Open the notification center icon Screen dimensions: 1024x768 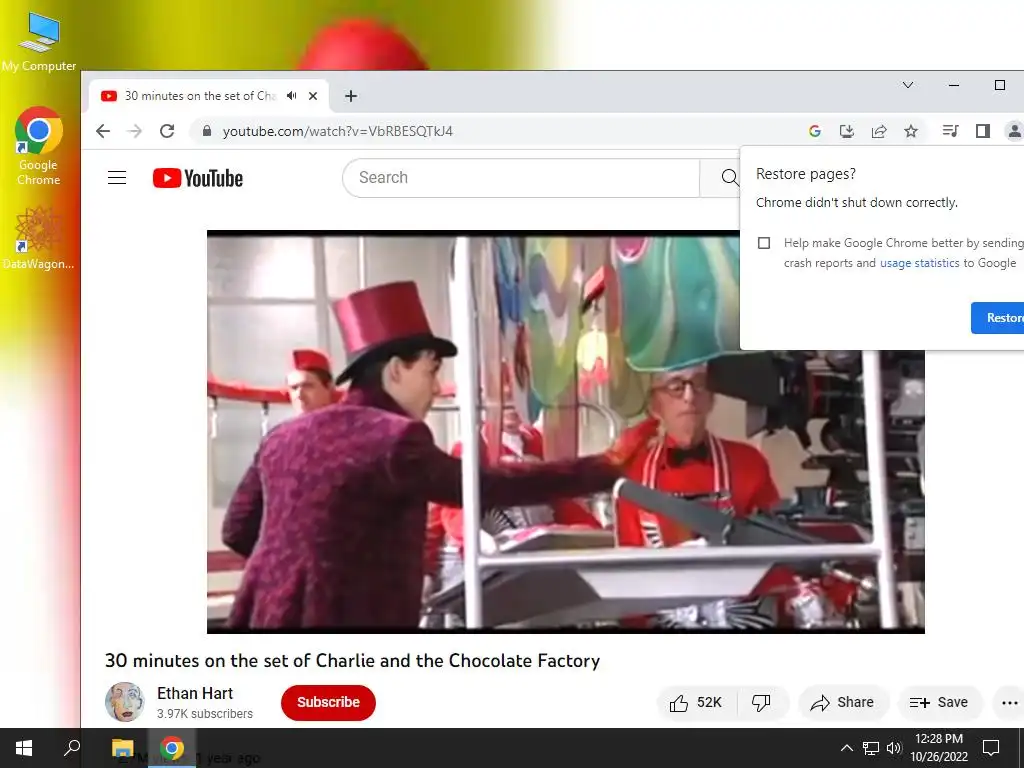pyautogui.click(x=991, y=748)
